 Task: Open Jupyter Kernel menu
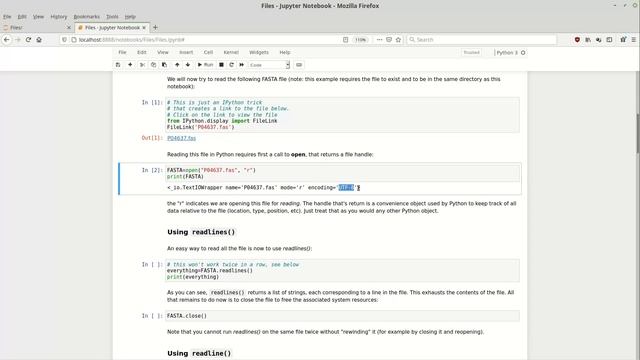[x=231, y=52]
